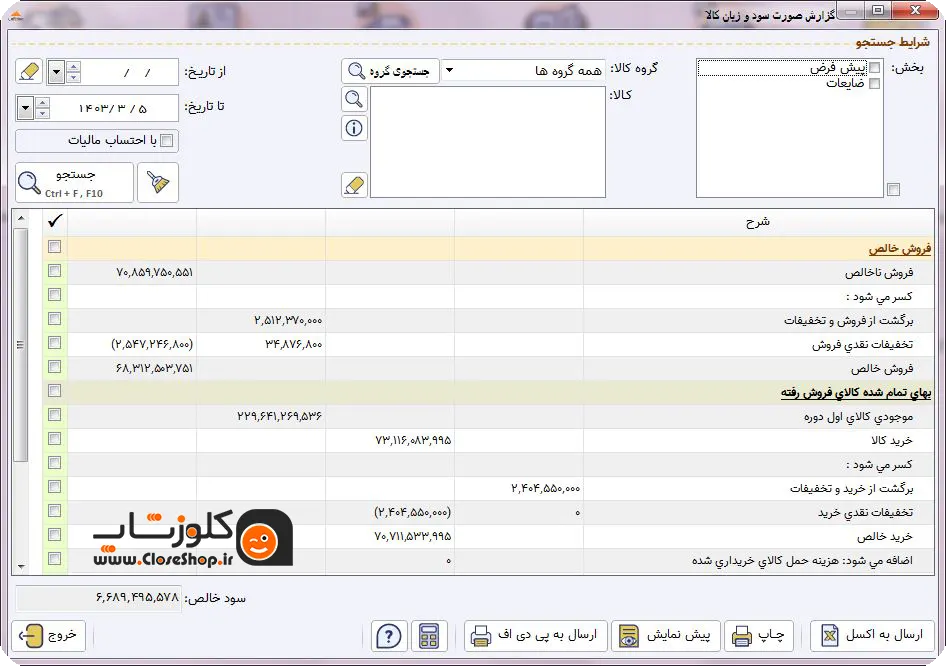Viewport: 946px width, 666px height.
Task: Click جستجوی گروه group search button
Action: click(390, 71)
